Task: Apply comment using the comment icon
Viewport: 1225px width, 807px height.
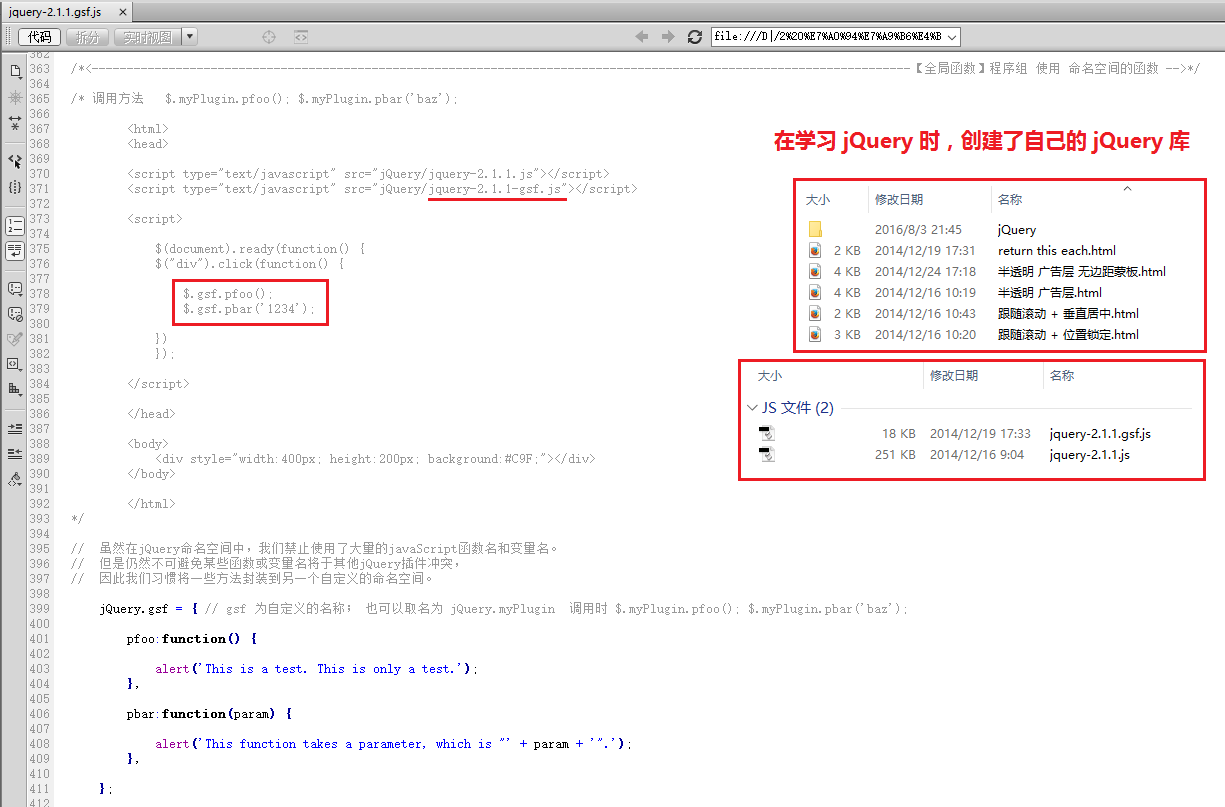Action: [x=15, y=289]
